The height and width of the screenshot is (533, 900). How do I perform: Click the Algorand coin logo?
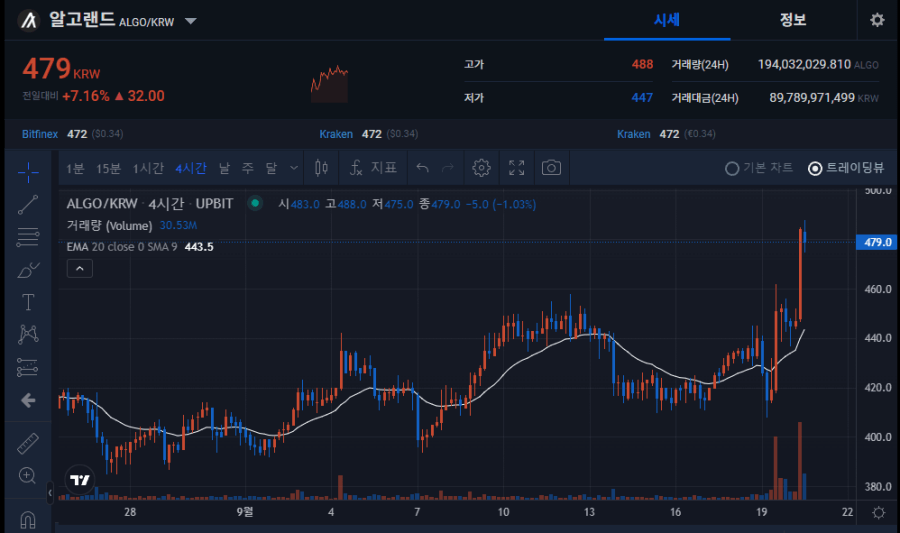pyautogui.click(x=29, y=21)
